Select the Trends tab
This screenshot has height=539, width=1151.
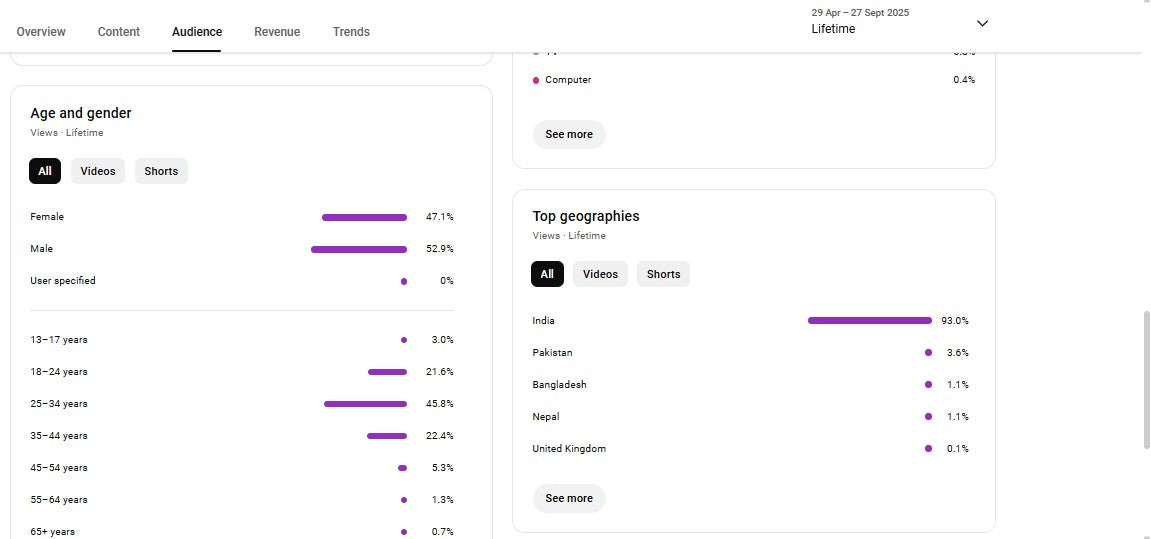[x=351, y=32]
